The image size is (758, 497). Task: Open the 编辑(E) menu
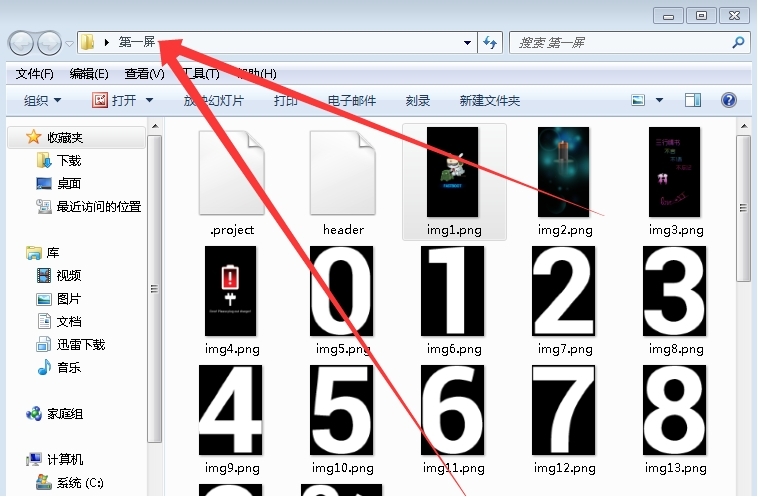point(89,74)
